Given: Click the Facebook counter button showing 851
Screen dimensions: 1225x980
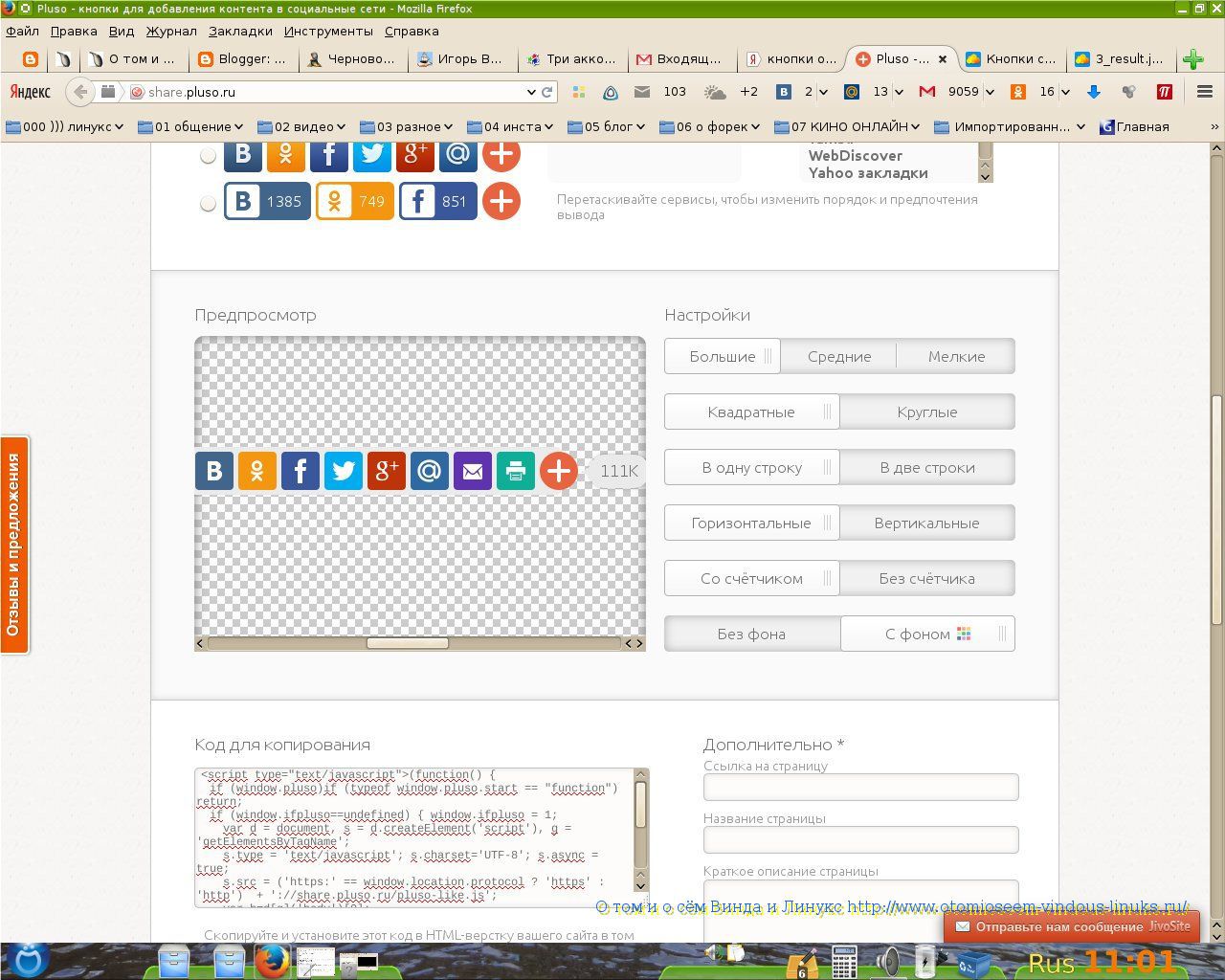Looking at the screenshot, I should [x=437, y=201].
